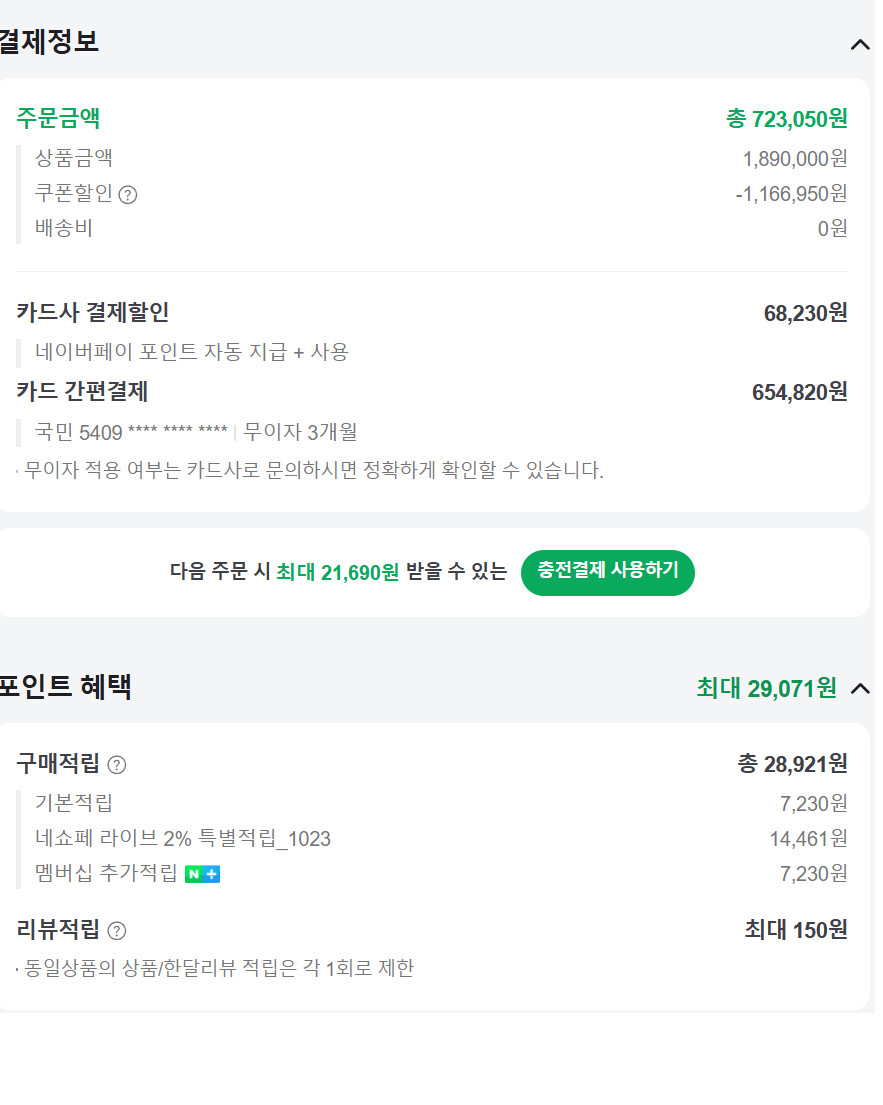Screen dimensions: 883x1105
Task: Collapse the 포인트 혜택 section chevron
Action: pos(859,688)
